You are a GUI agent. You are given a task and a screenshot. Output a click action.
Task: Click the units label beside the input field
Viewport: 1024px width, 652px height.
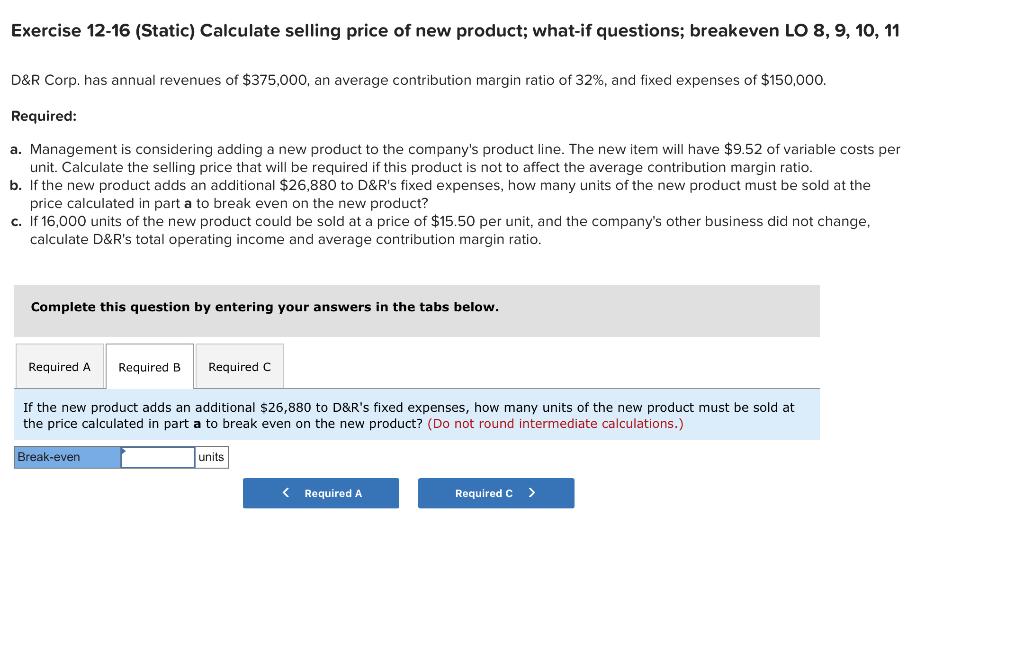click(x=211, y=457)
